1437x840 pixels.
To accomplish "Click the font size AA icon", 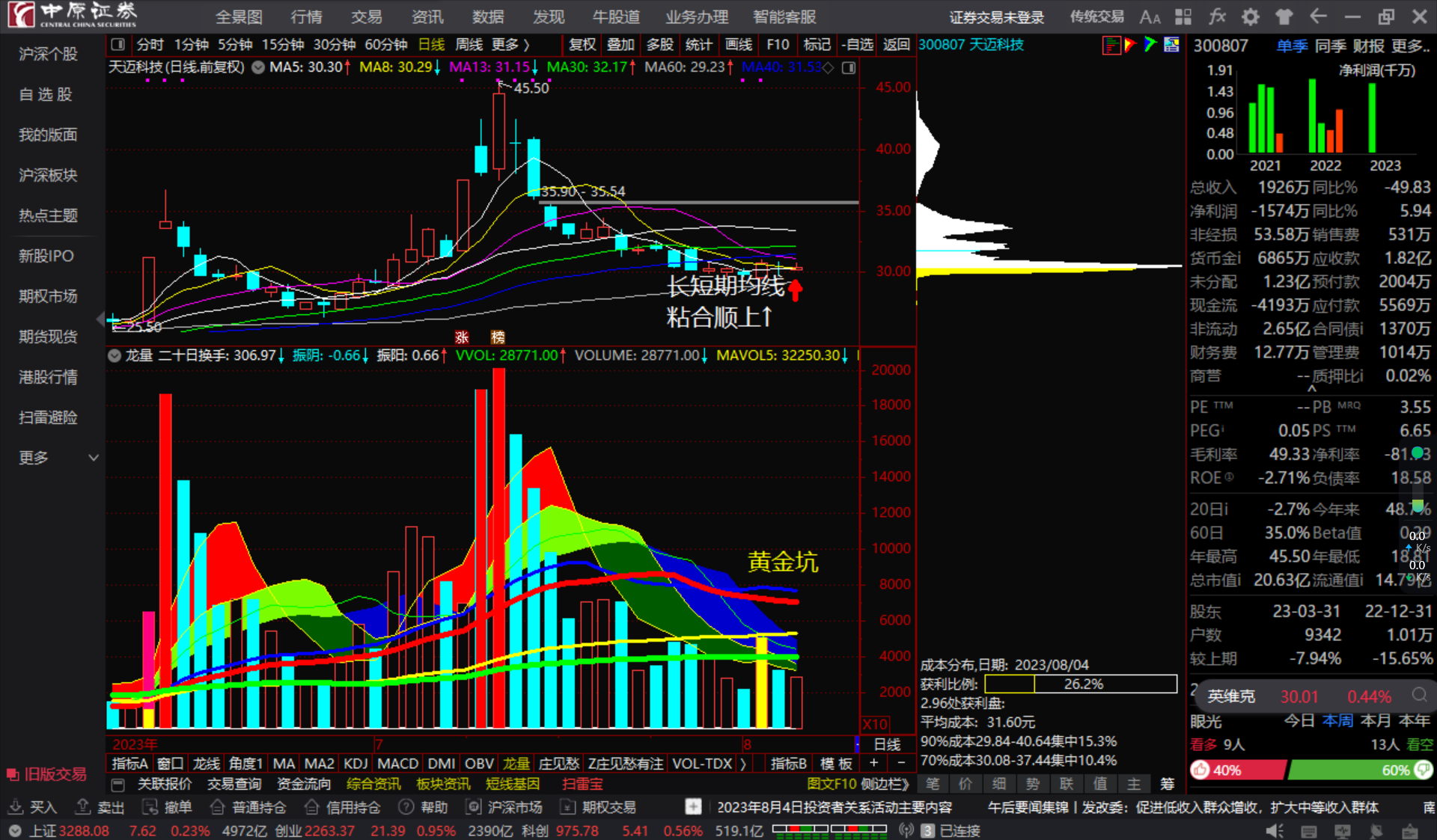I will coord(1150,16).
